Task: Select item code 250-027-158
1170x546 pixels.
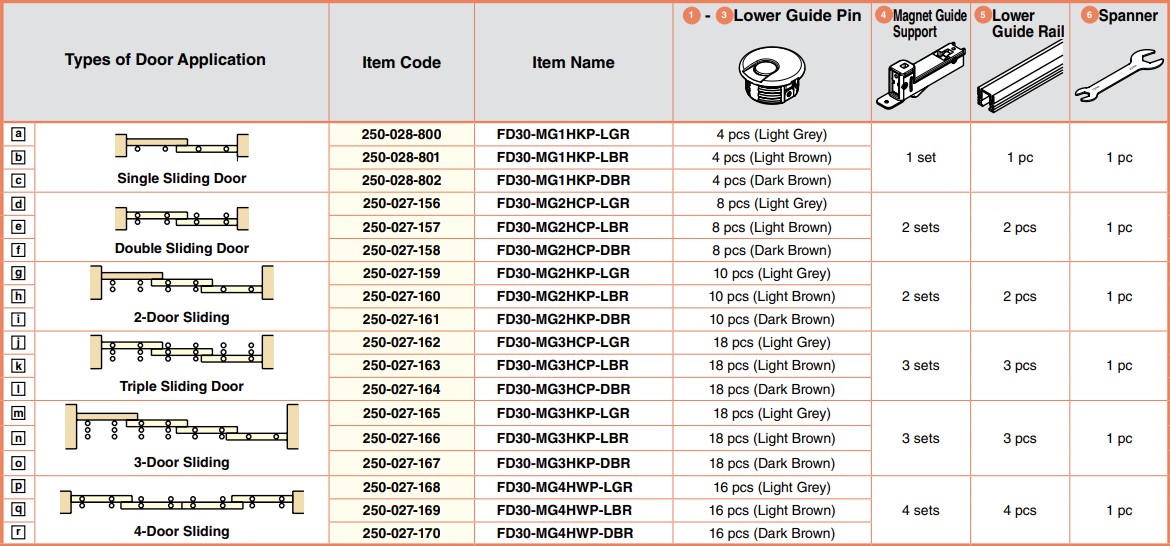Action: [x=401, y=250]
